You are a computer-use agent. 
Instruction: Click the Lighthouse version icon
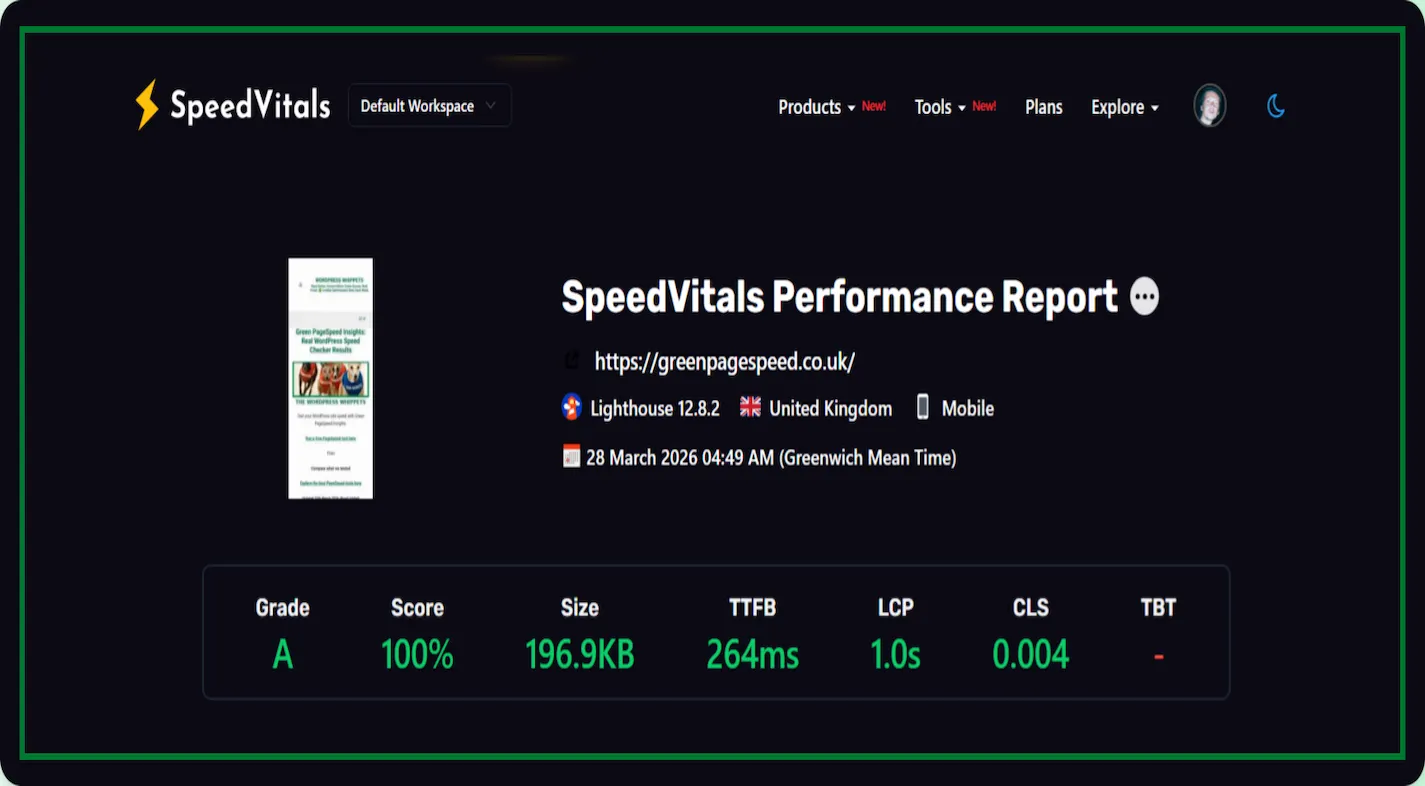click(571, 407)
